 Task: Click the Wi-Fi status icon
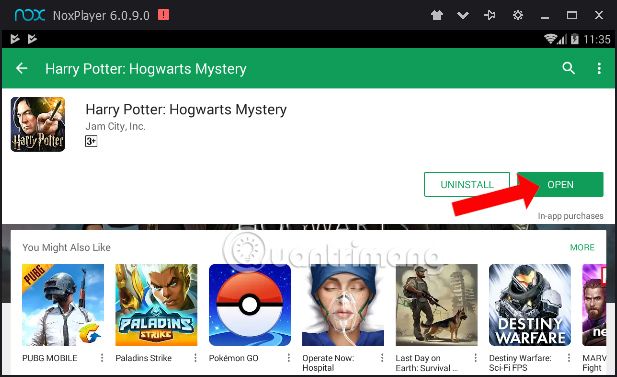[550, 39]
